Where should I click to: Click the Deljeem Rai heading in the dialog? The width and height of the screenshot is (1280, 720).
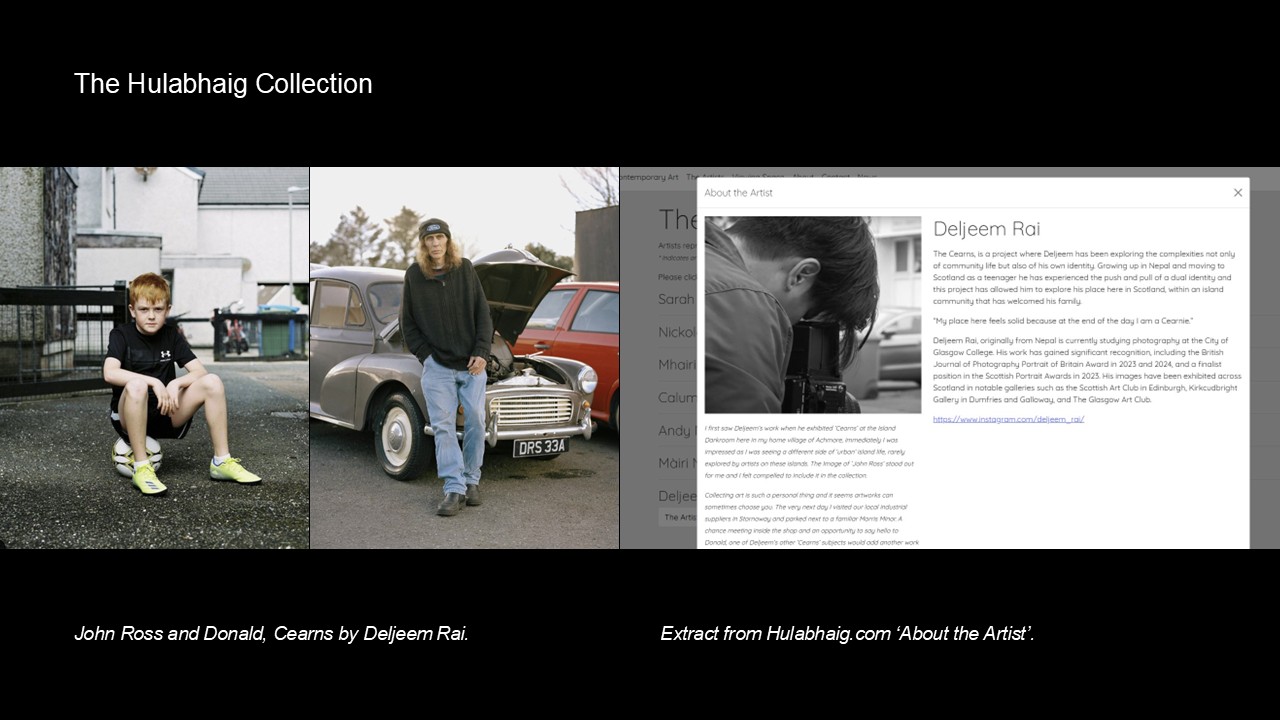pos(986,229)
